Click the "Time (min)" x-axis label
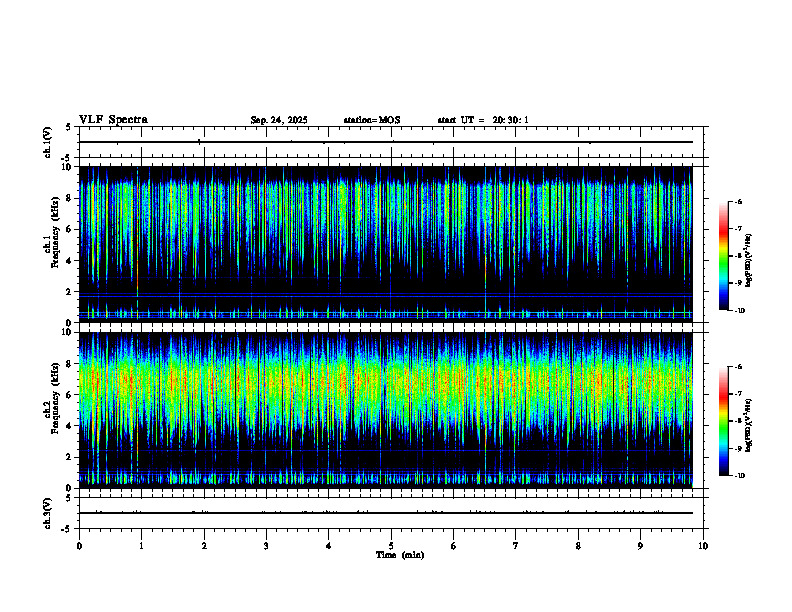Screen dimensions: 792x612 tap(400, 555)
